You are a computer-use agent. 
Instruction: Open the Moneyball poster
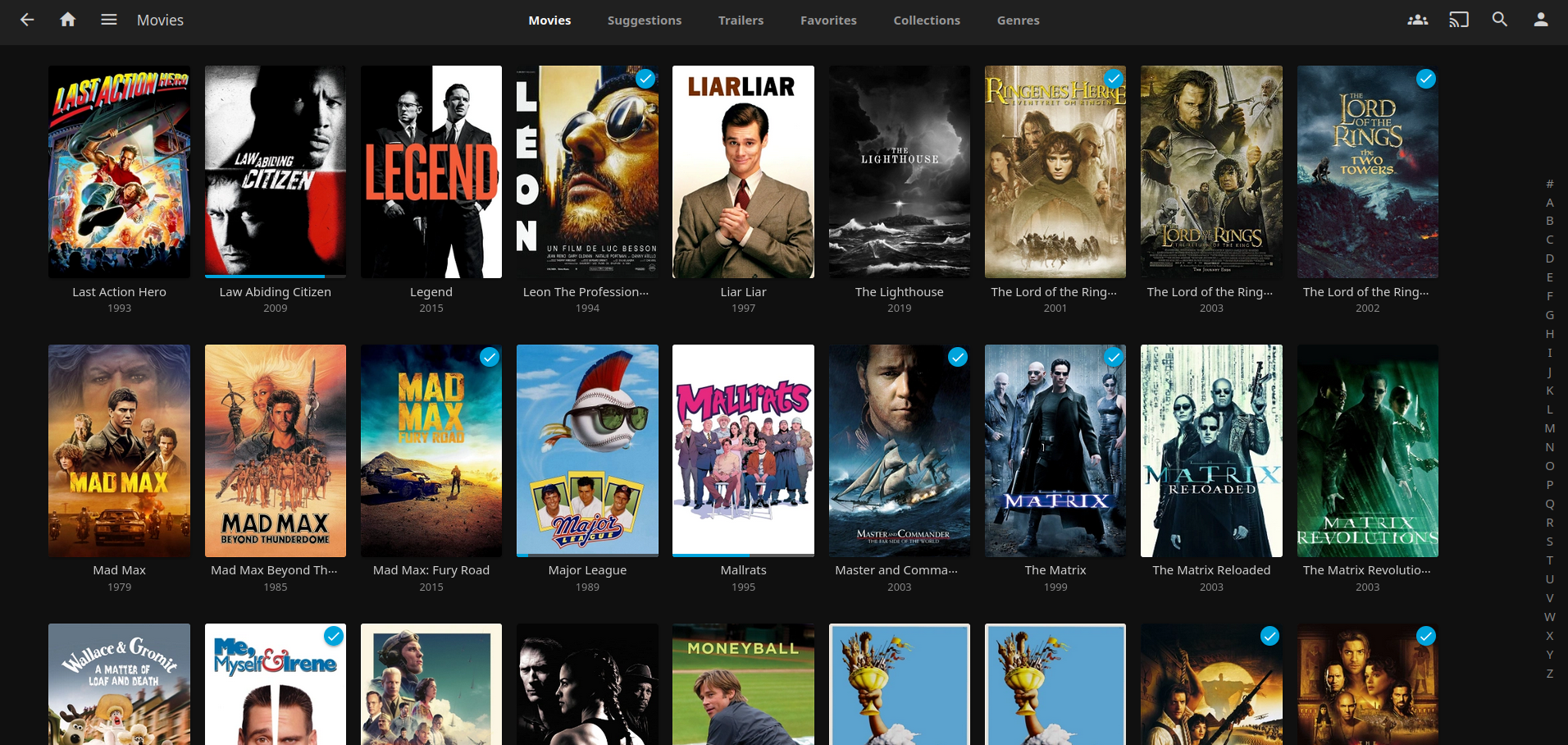coord(743,684)
